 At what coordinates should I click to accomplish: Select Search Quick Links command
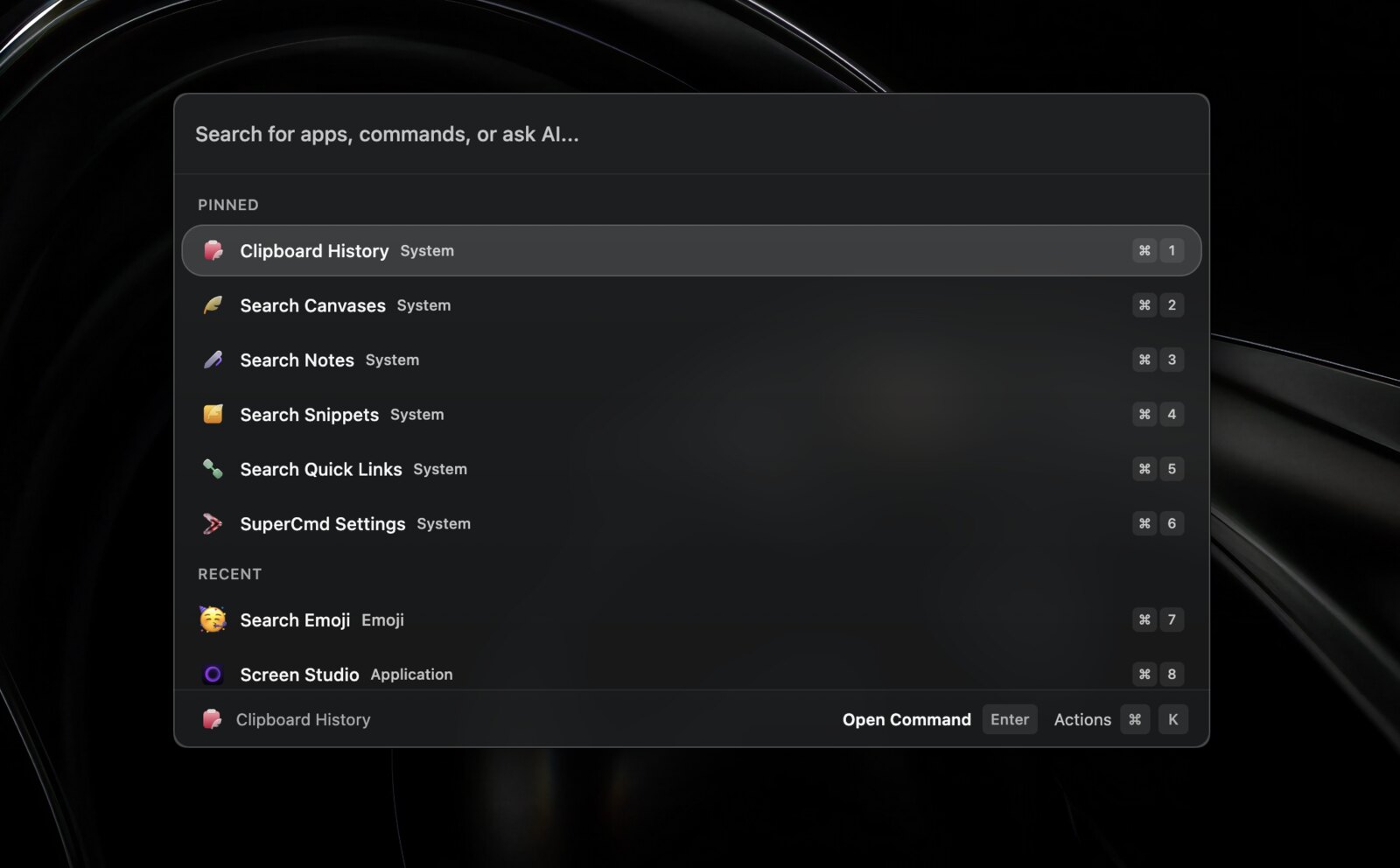tap(691, 469)
